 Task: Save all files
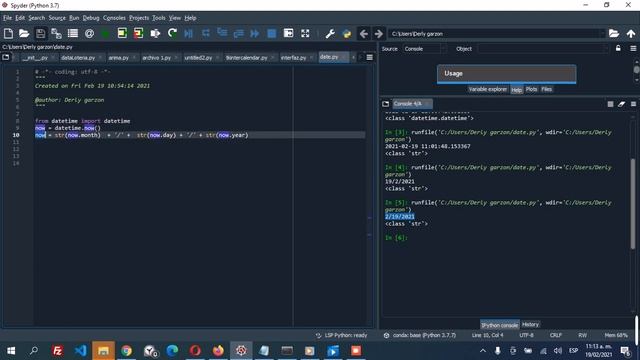tap(56, 33)
